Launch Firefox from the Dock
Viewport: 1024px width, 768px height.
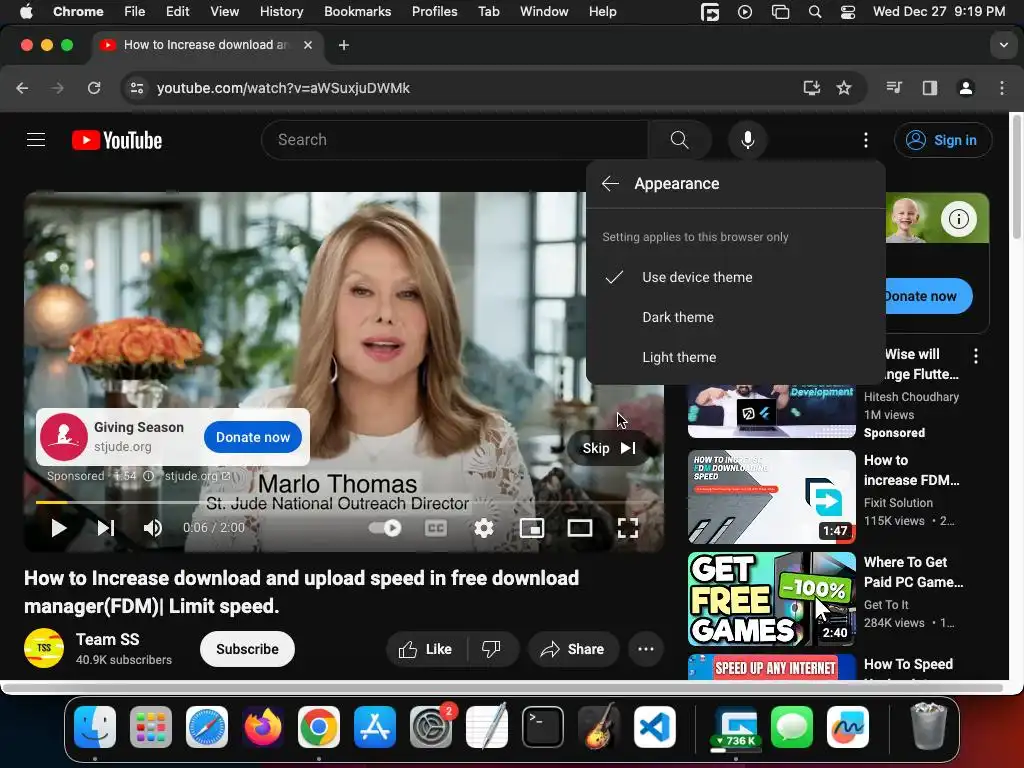point(263,727)
